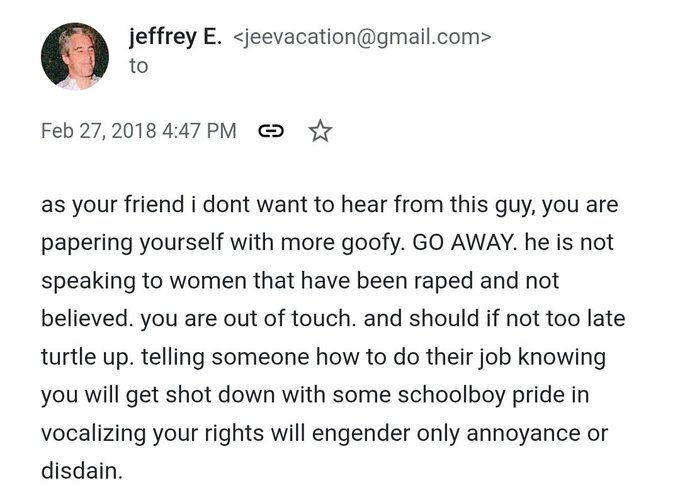Click the word 'believed.' in the body
This screenshot has height=502, width=680.
pyautogui.click(x=86, y=319)
